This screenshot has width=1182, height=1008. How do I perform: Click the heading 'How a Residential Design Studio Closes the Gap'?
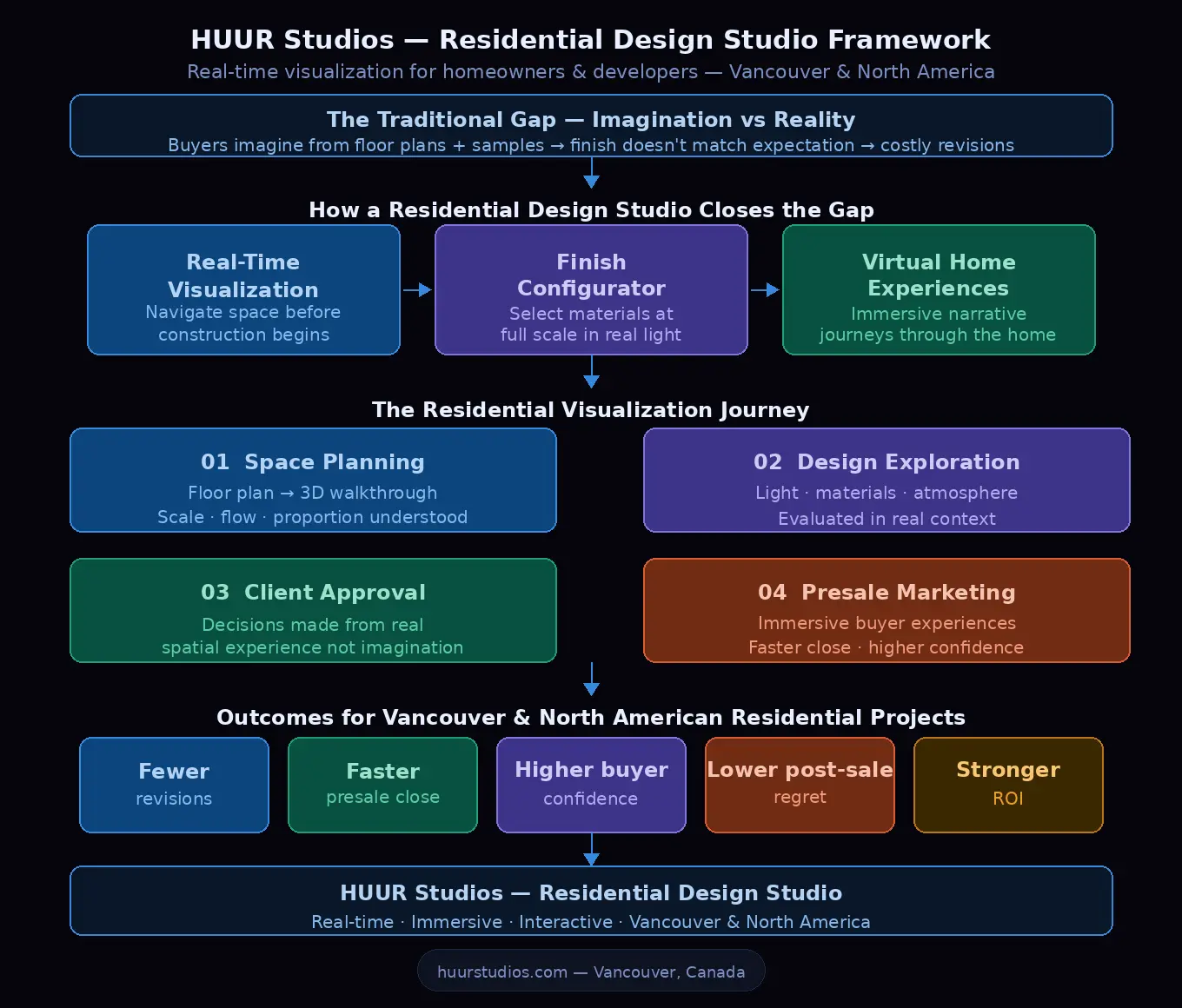[591, 210]
